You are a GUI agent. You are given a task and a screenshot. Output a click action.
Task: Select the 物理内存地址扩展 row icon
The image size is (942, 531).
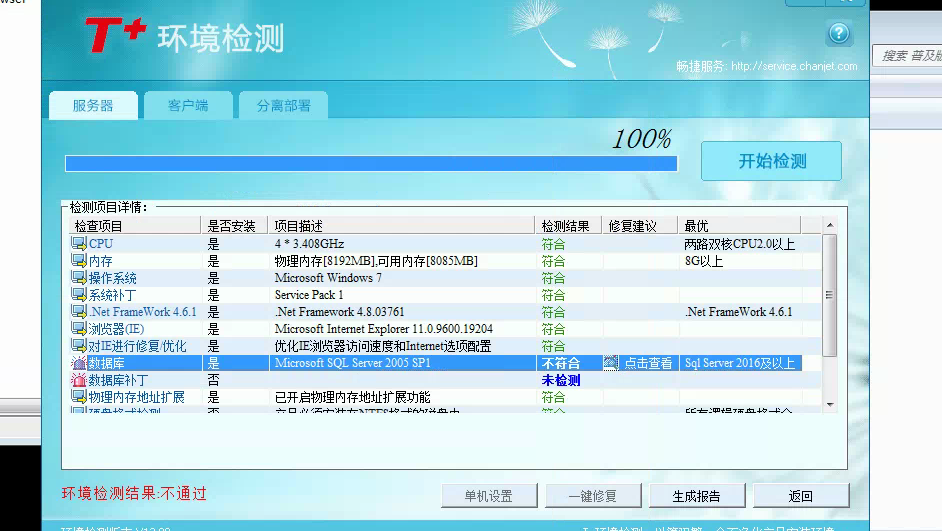click(x=79, y=396)
